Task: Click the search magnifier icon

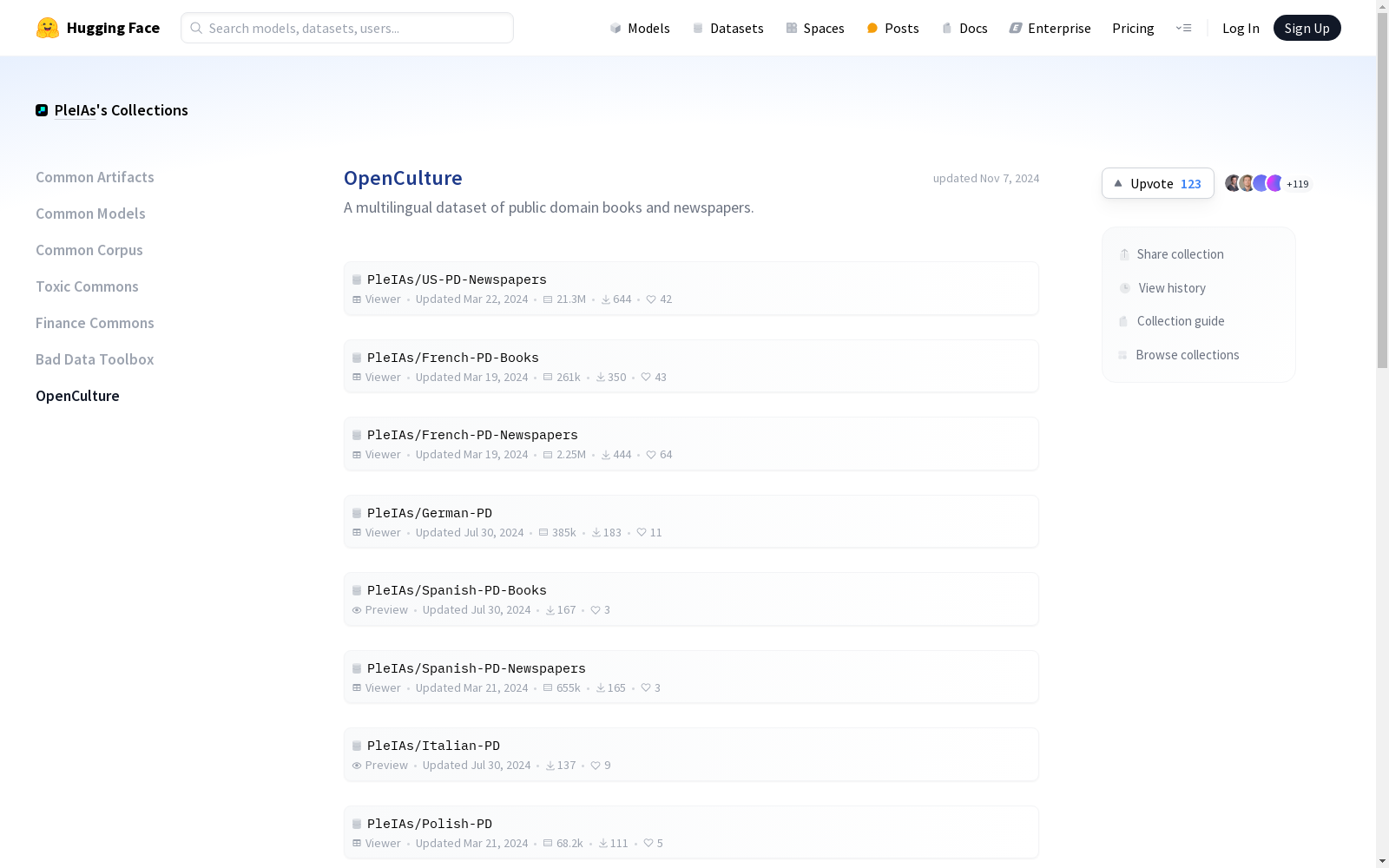Action: point(196,28)
